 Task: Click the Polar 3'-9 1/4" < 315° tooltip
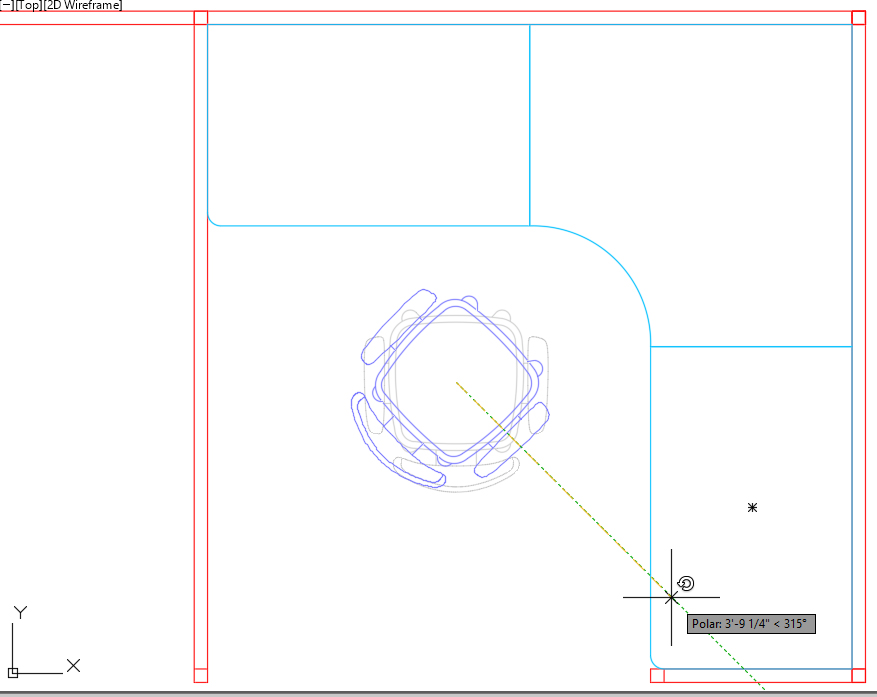pyautogui.click(x=752, y=624)
